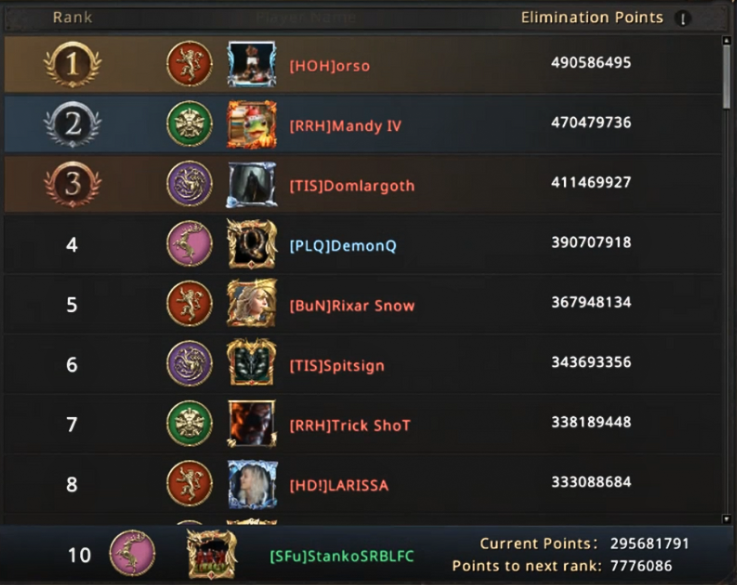Select player [BuN]Rixar Snow
Screen dimensions: 737x585
point(352,306)
